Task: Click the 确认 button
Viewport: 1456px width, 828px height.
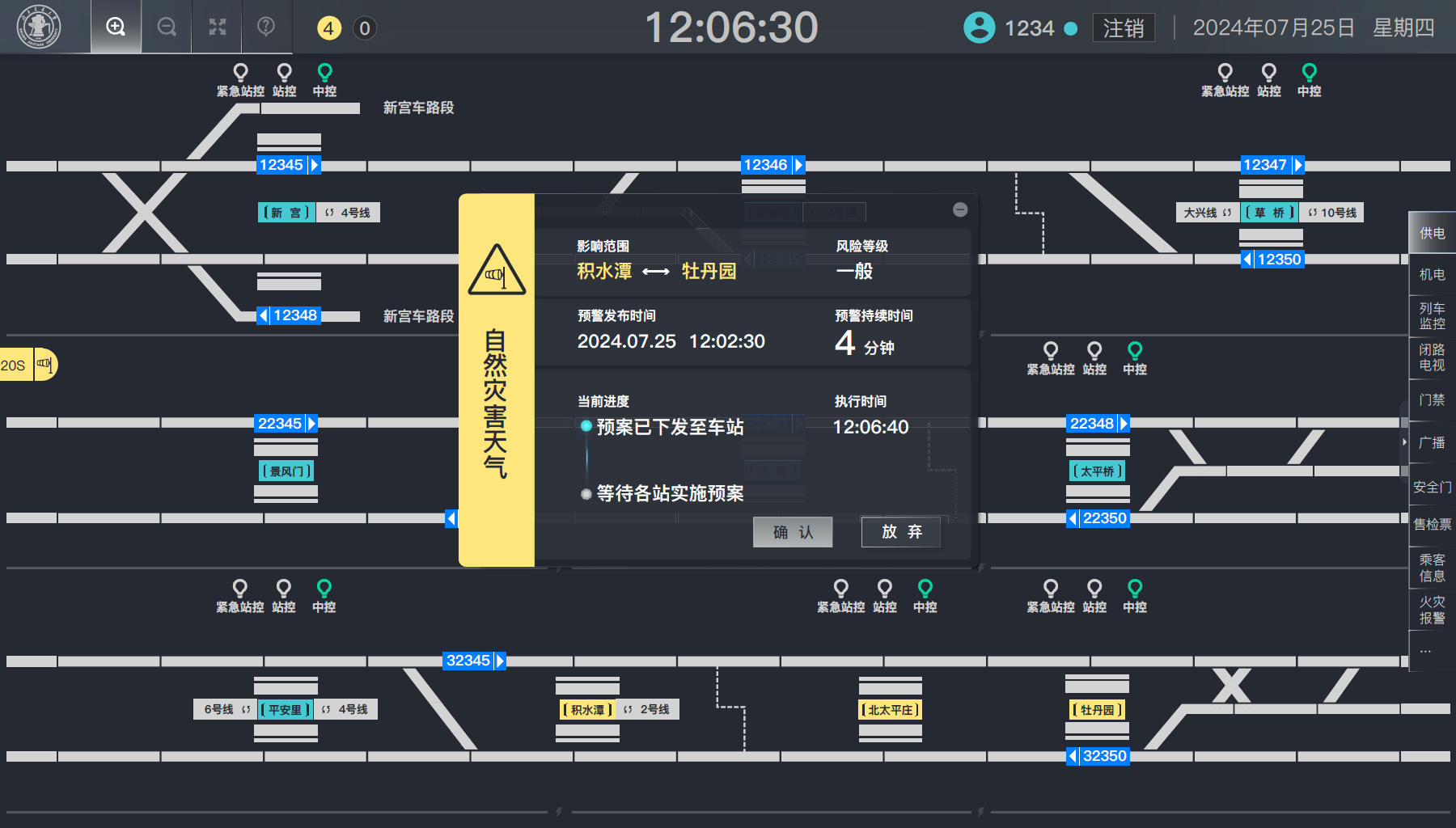Action: (793, 532)
